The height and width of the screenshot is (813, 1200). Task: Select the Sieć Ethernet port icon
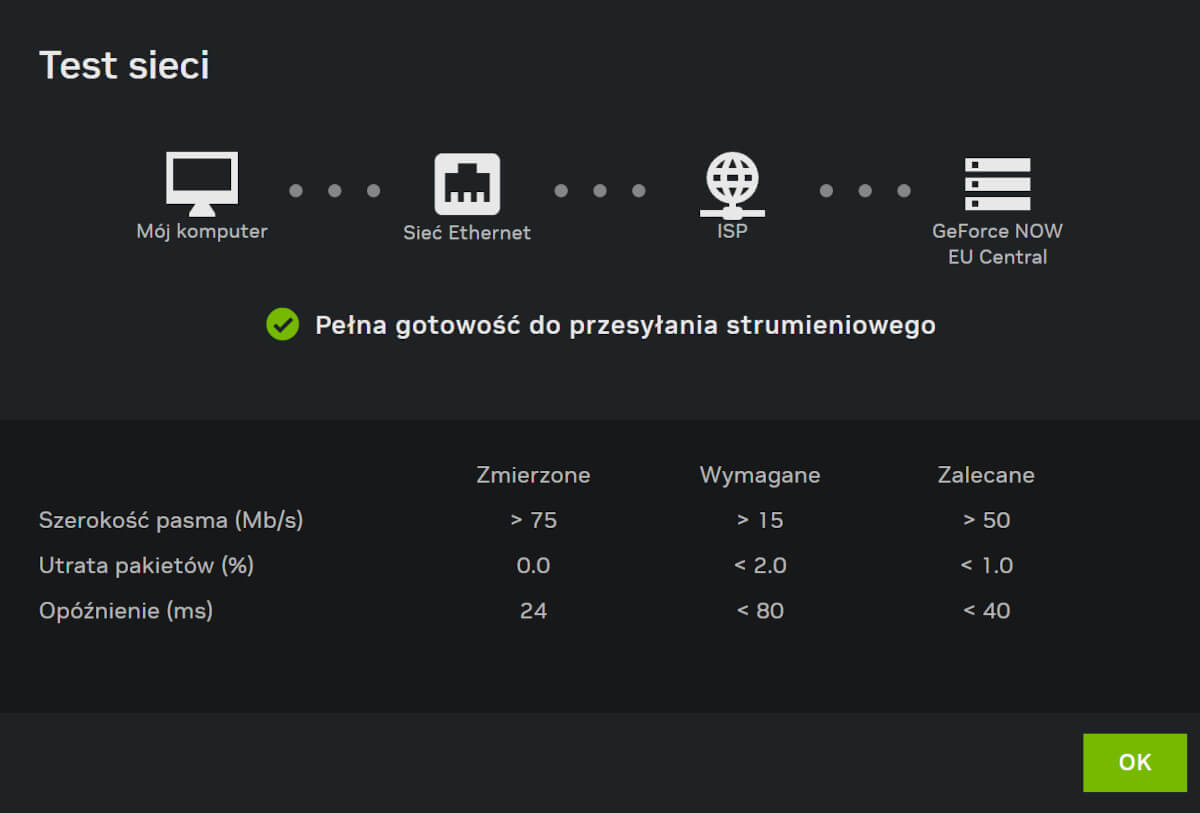[x=467, y=185]
